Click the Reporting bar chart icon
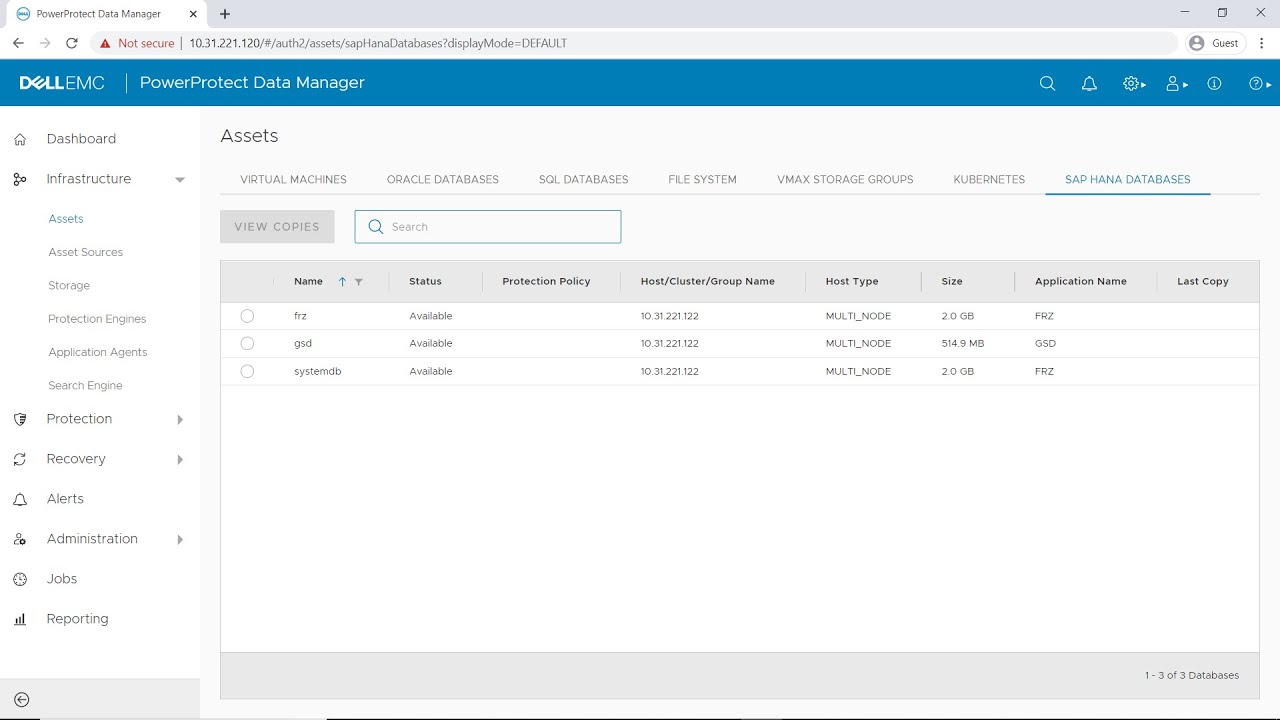 click(x=20, y=619)
